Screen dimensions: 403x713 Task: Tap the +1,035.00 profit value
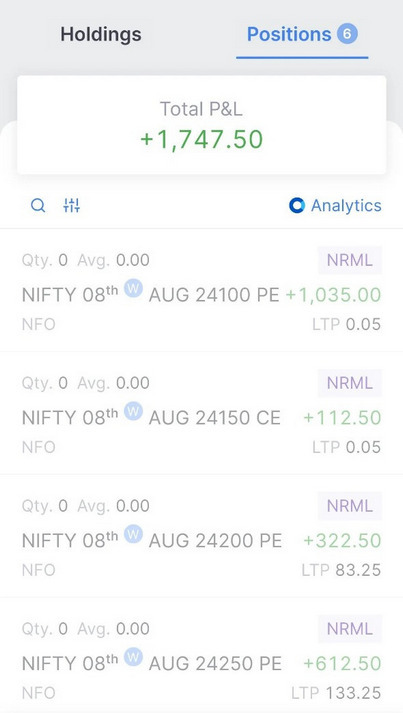click(333, 295)
